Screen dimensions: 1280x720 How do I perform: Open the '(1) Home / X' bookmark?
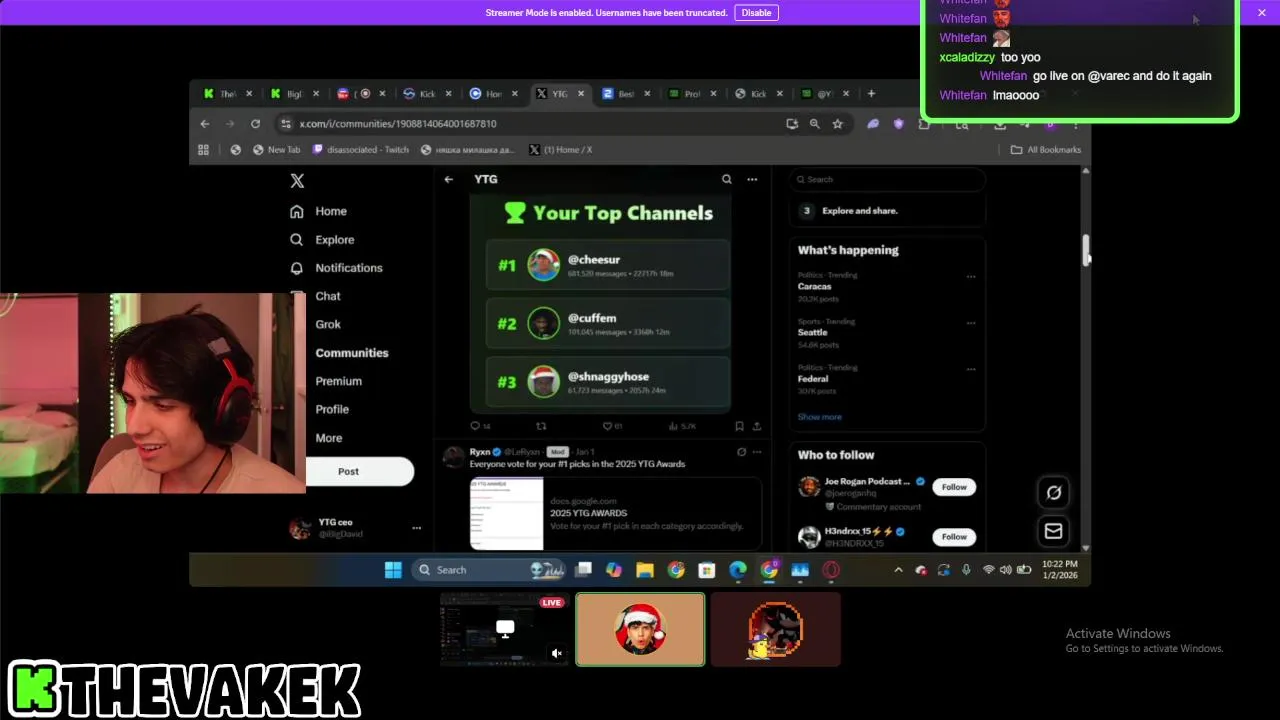561,150
